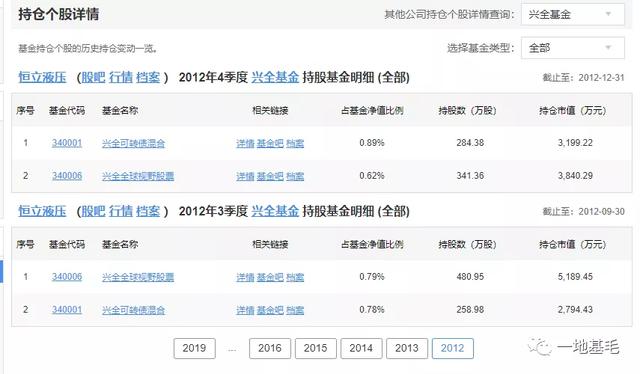Click the 3,199.22 market value cell
This screenshot has width=640, height=374.
click(575, 143)
